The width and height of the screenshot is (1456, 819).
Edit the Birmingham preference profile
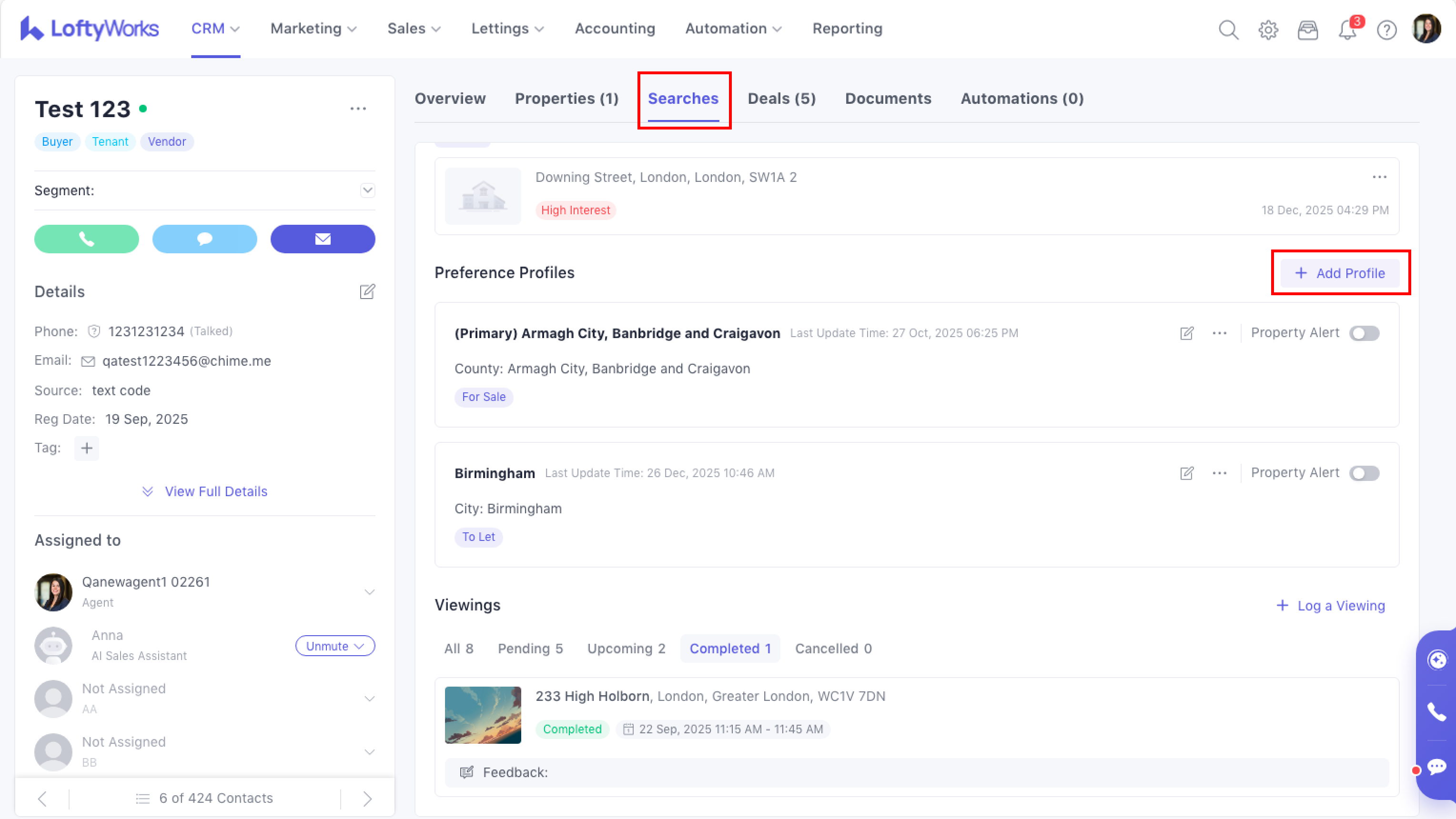[x=1187, y=473]
